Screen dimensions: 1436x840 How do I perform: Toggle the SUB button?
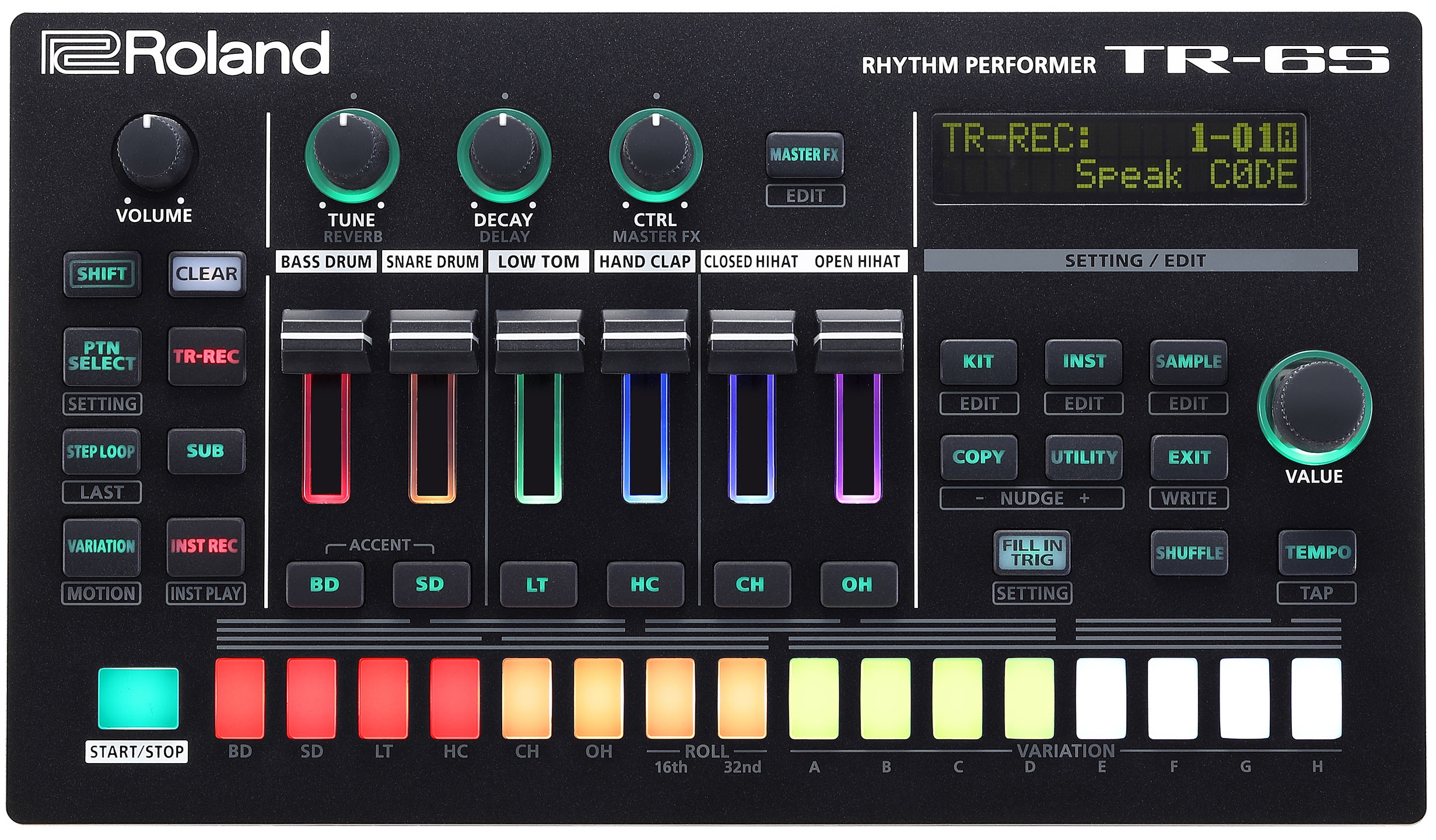click(206, 451)
